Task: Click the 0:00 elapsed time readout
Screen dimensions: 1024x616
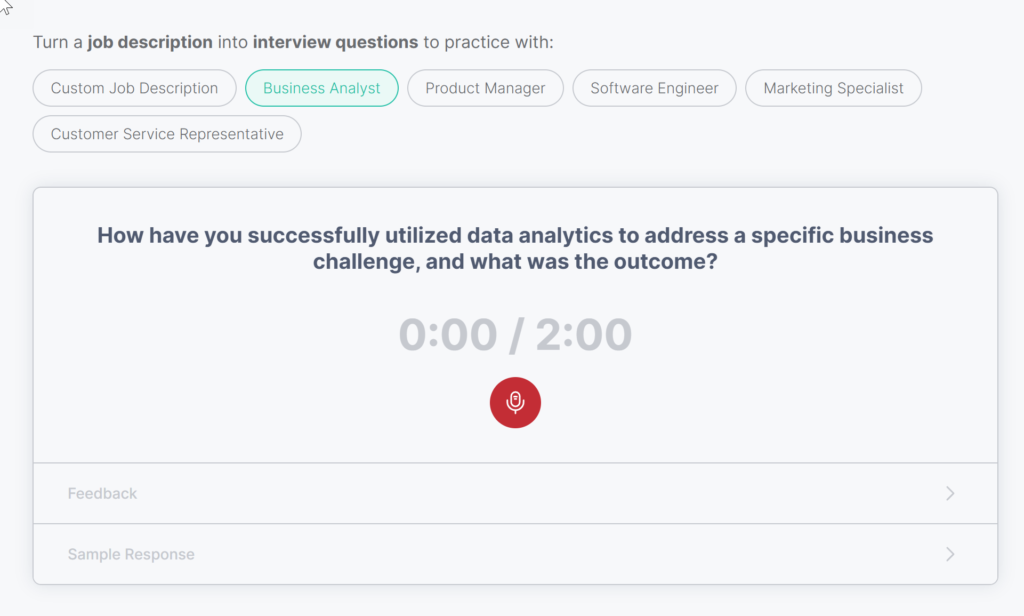Action: pyautogui.click(x=447, y=335)
